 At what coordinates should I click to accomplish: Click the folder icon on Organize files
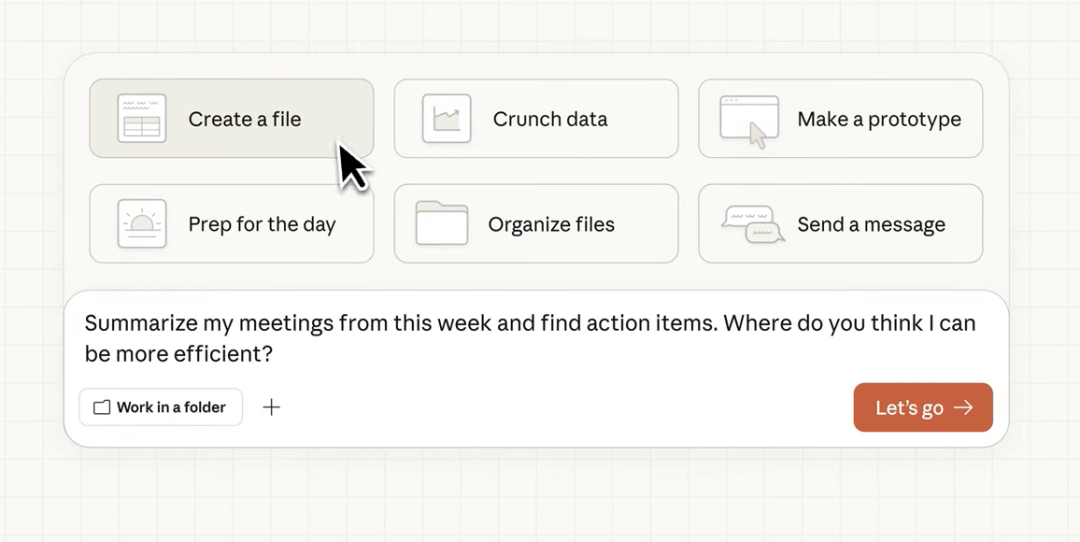pyautogui.click(x=442, y=224)
